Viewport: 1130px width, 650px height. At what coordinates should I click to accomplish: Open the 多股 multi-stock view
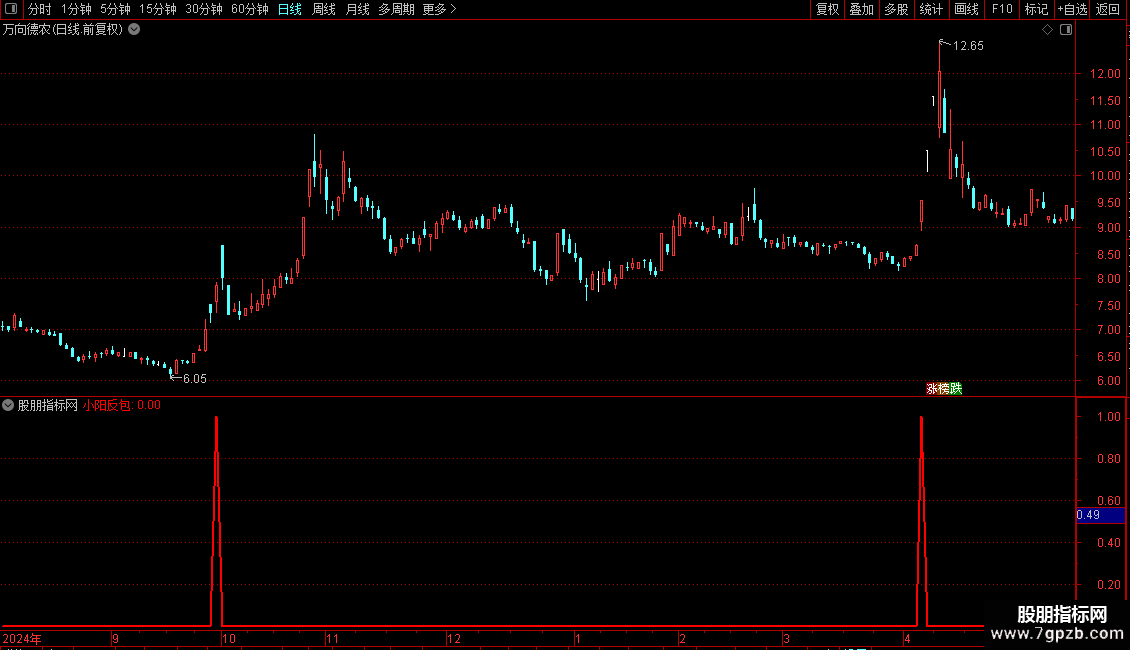pos(897,9)
